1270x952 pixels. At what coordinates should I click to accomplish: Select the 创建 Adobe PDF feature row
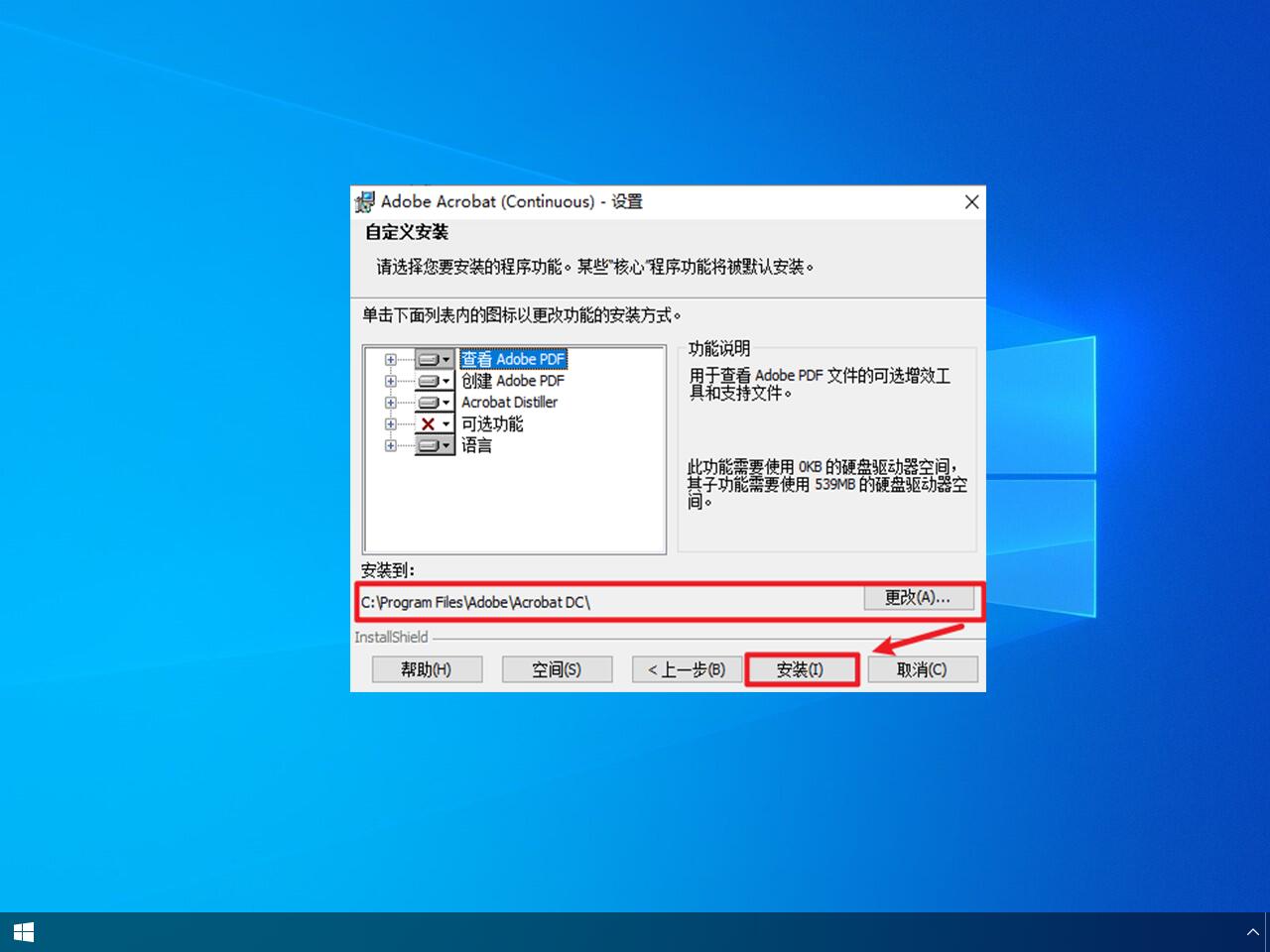[x=513, y=381]
